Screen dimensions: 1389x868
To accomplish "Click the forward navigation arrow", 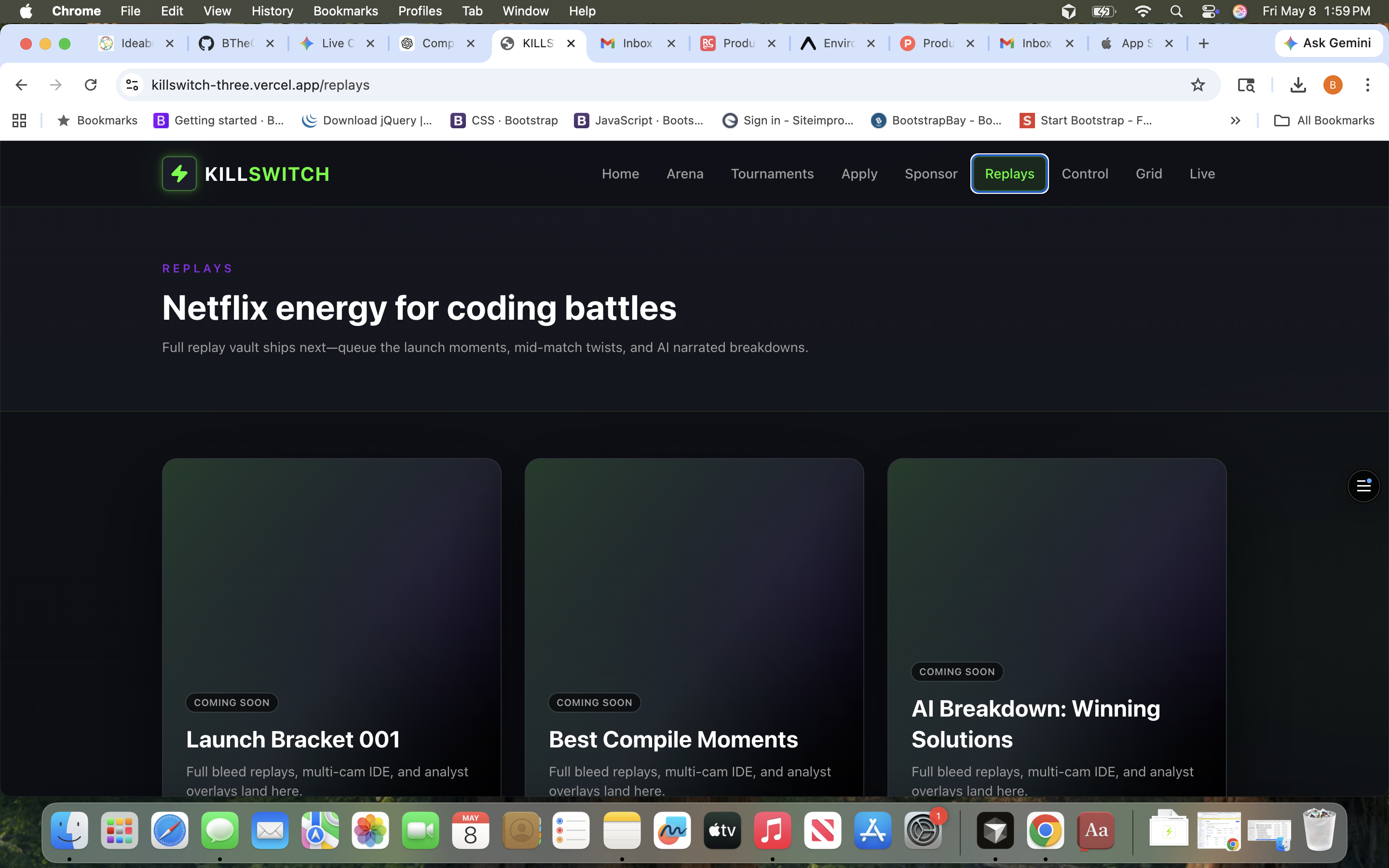I will [x=55, y=85].
